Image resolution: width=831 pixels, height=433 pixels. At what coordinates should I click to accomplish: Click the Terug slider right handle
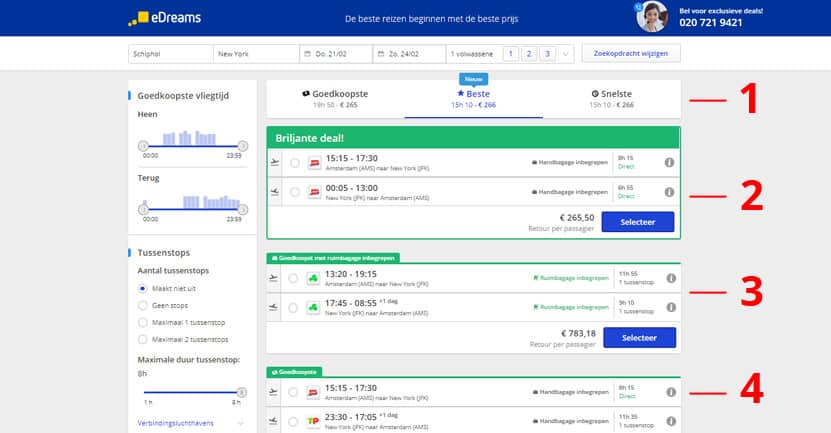(x=243, y=209)
